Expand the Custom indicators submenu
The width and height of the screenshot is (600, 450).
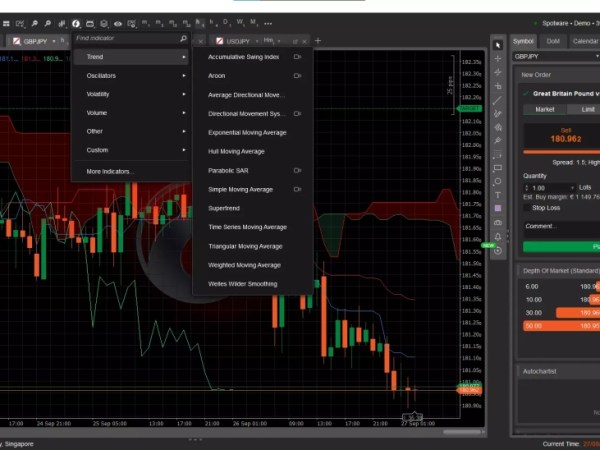click(x=131, y=150)
